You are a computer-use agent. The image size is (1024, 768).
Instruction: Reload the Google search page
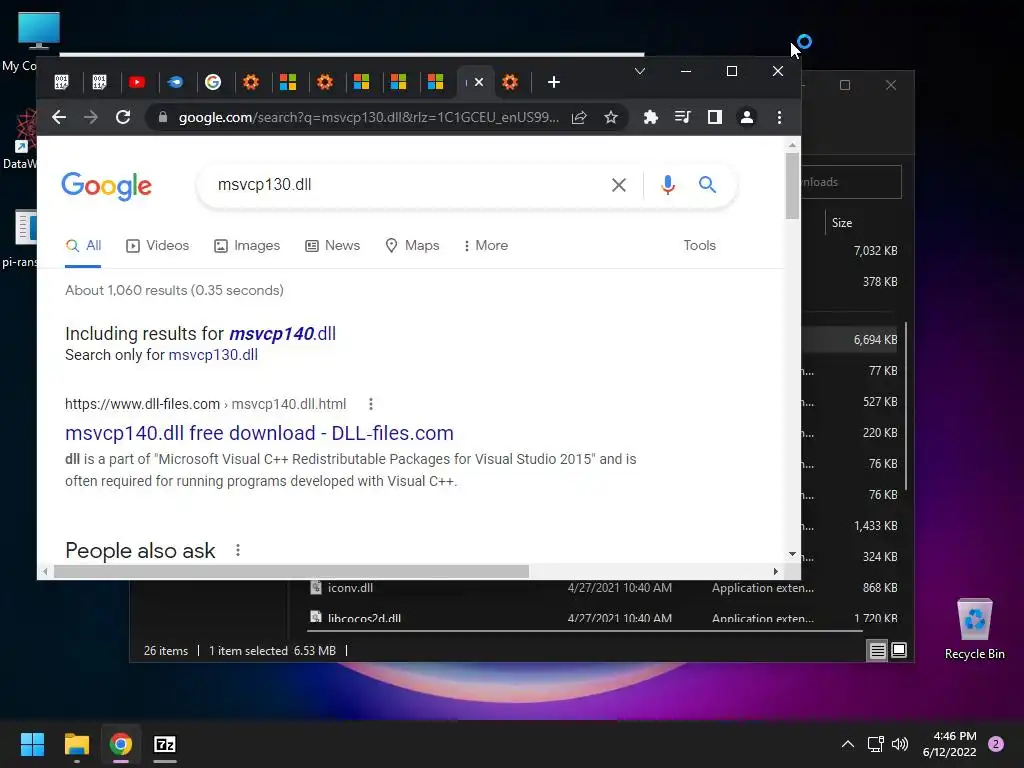tap(123, 118)
